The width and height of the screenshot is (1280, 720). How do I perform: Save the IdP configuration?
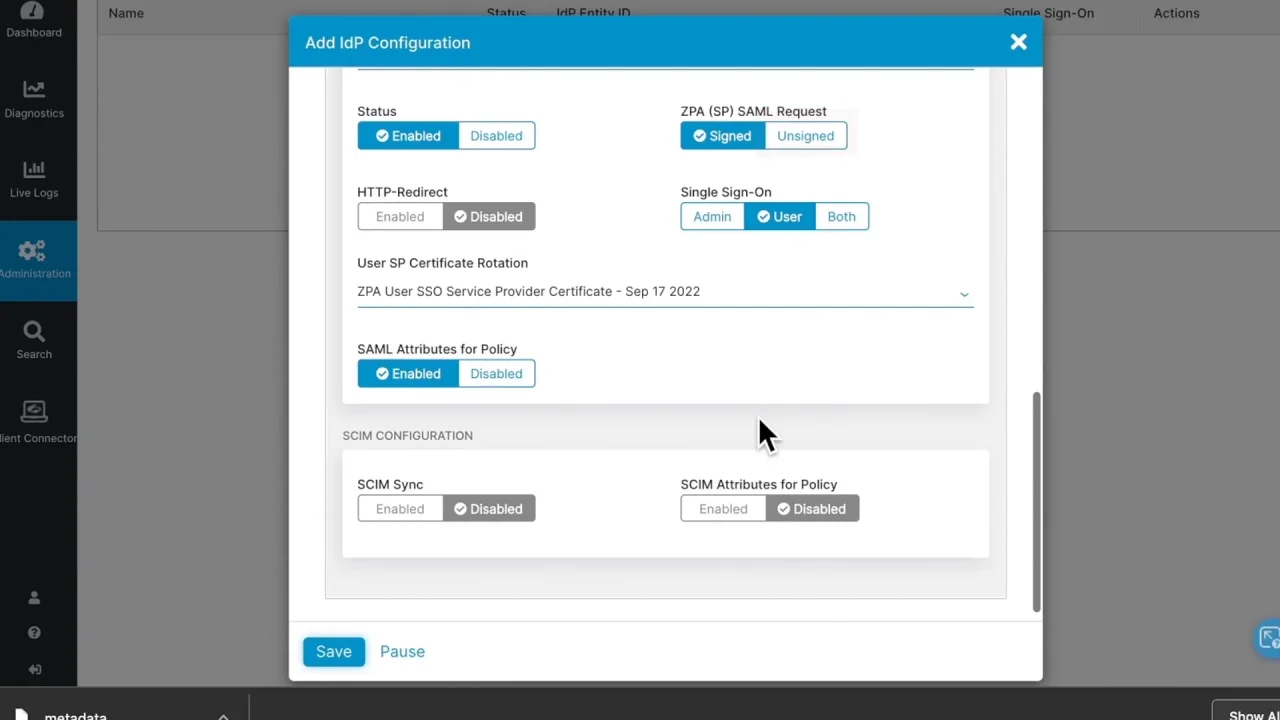[334, 652]
